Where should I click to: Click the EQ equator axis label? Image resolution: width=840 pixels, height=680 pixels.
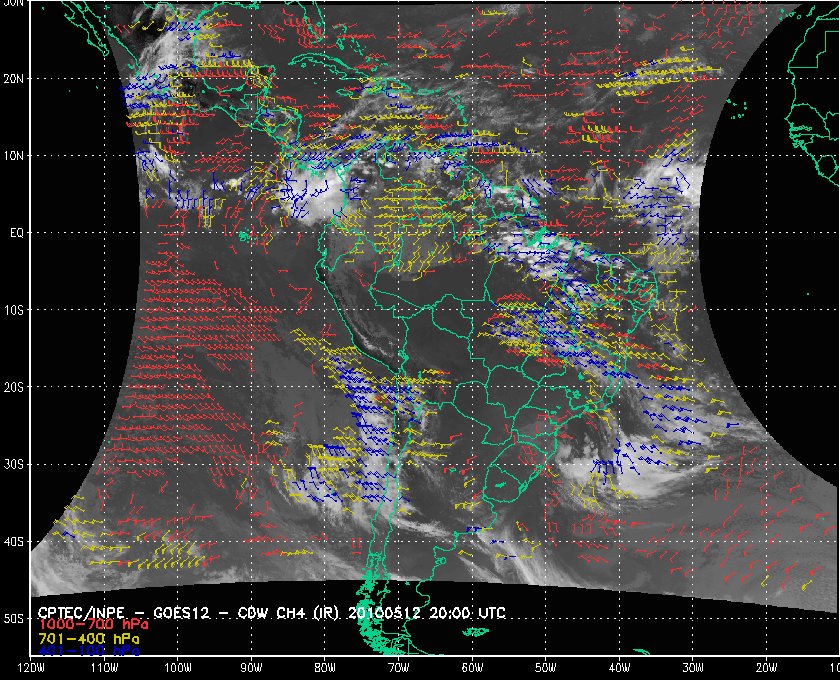[x=17, y=233]
